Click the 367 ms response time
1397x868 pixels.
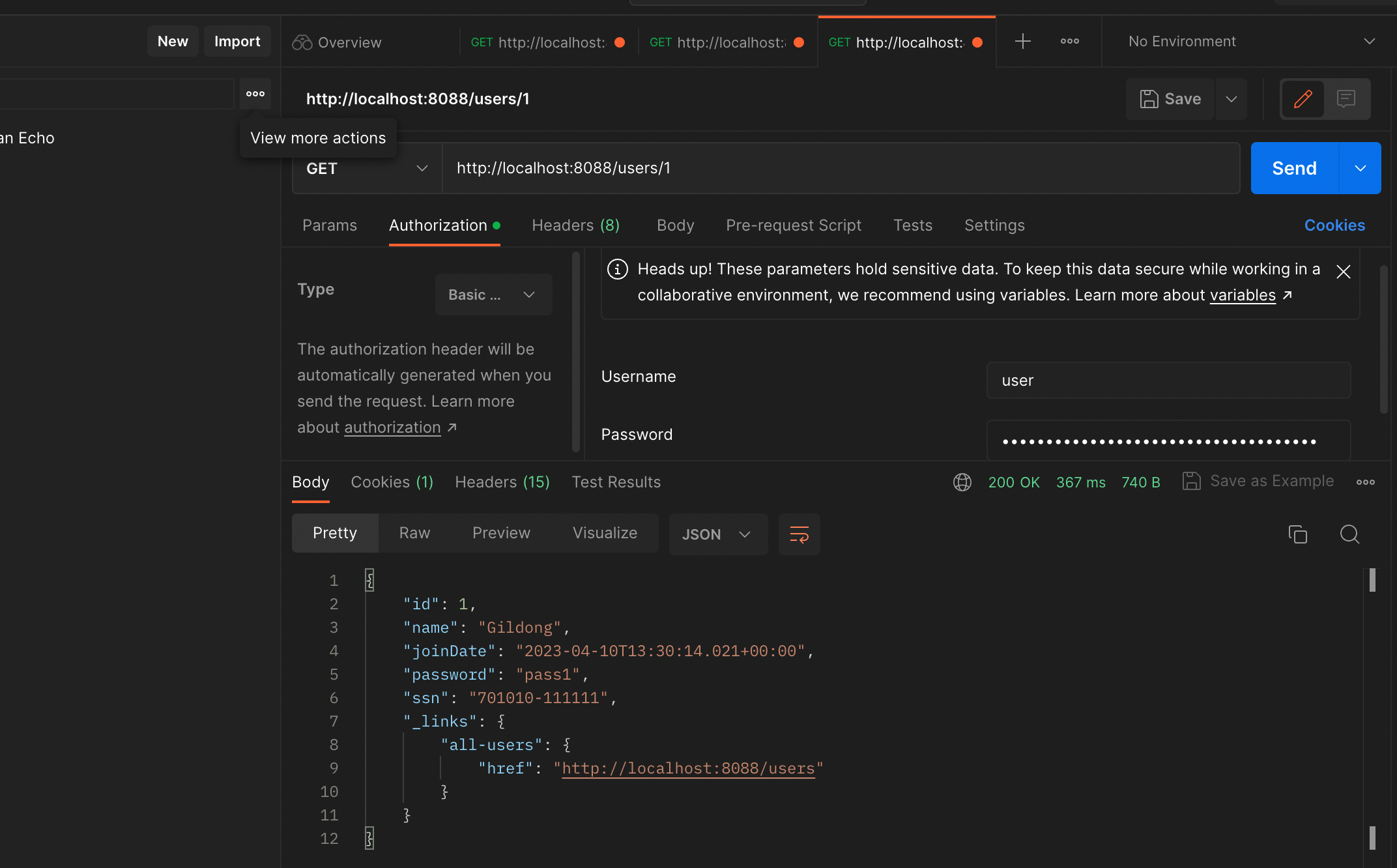(1081, 483)
